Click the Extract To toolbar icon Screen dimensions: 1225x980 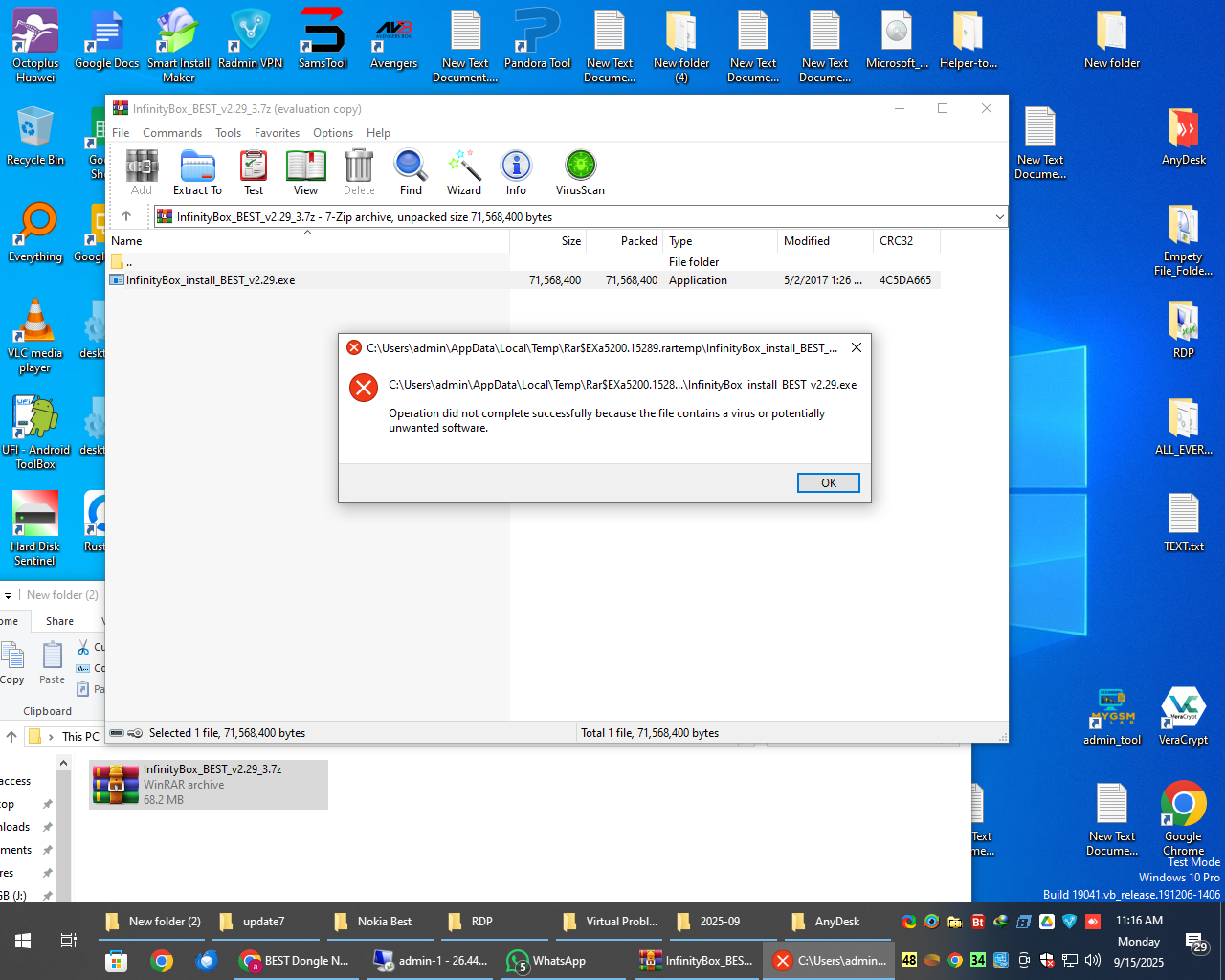coord(197,172)
